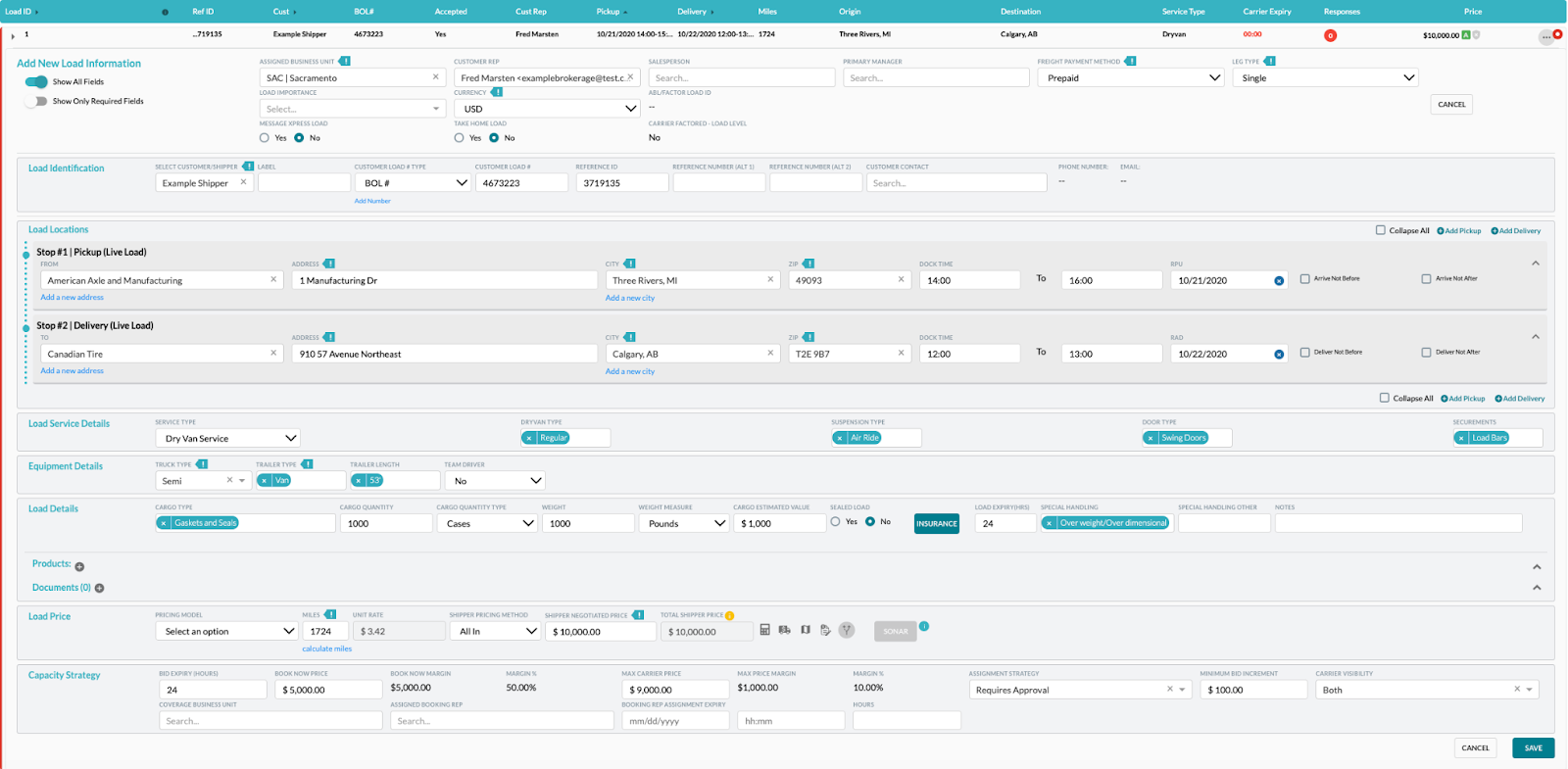Open the row ellipsis actions menu

point(1545,37)
